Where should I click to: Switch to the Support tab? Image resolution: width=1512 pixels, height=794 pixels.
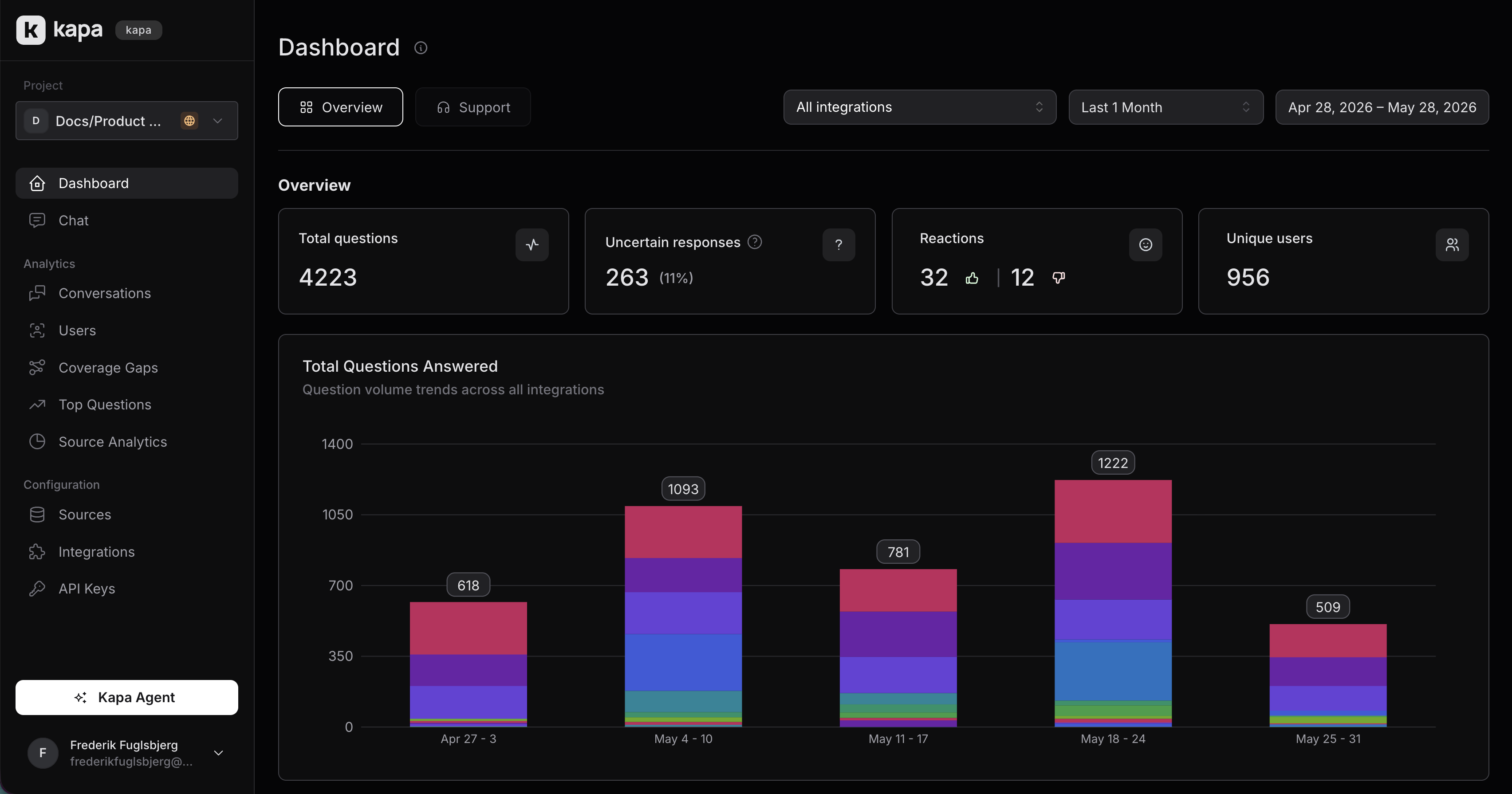[473, 107]
